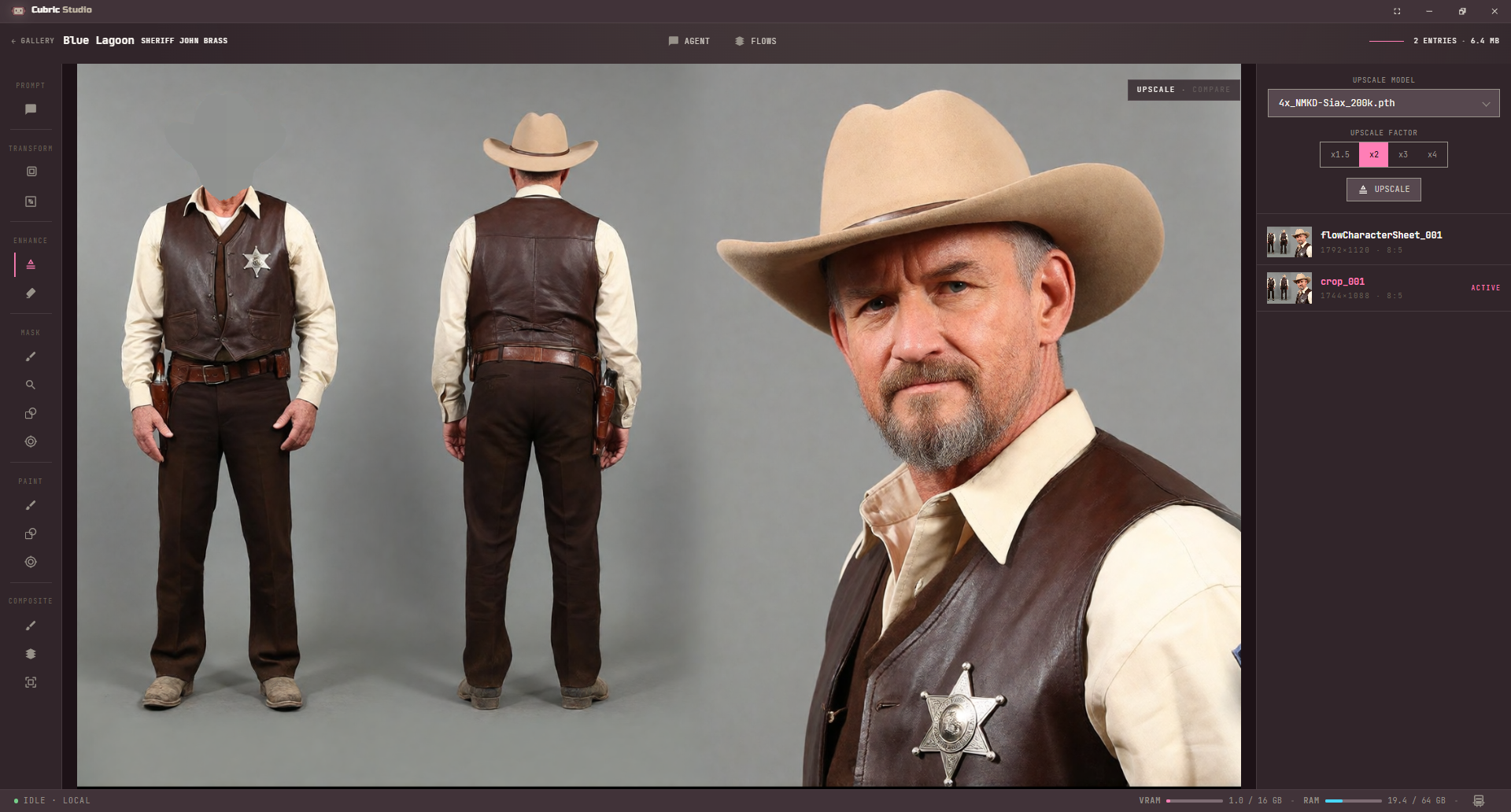Pick the target circle tool under Paint
This screenshot has width=1511, height=812.
(31, 562)
